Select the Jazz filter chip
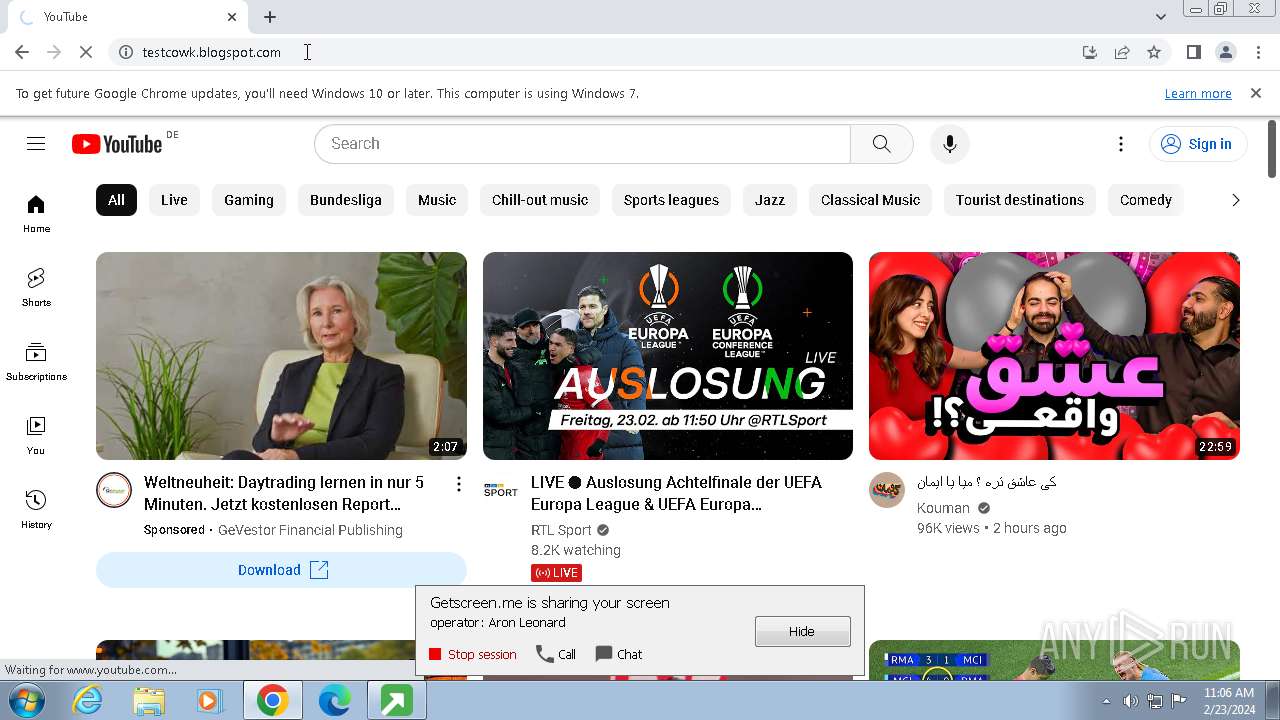 [x=770, y=200]
